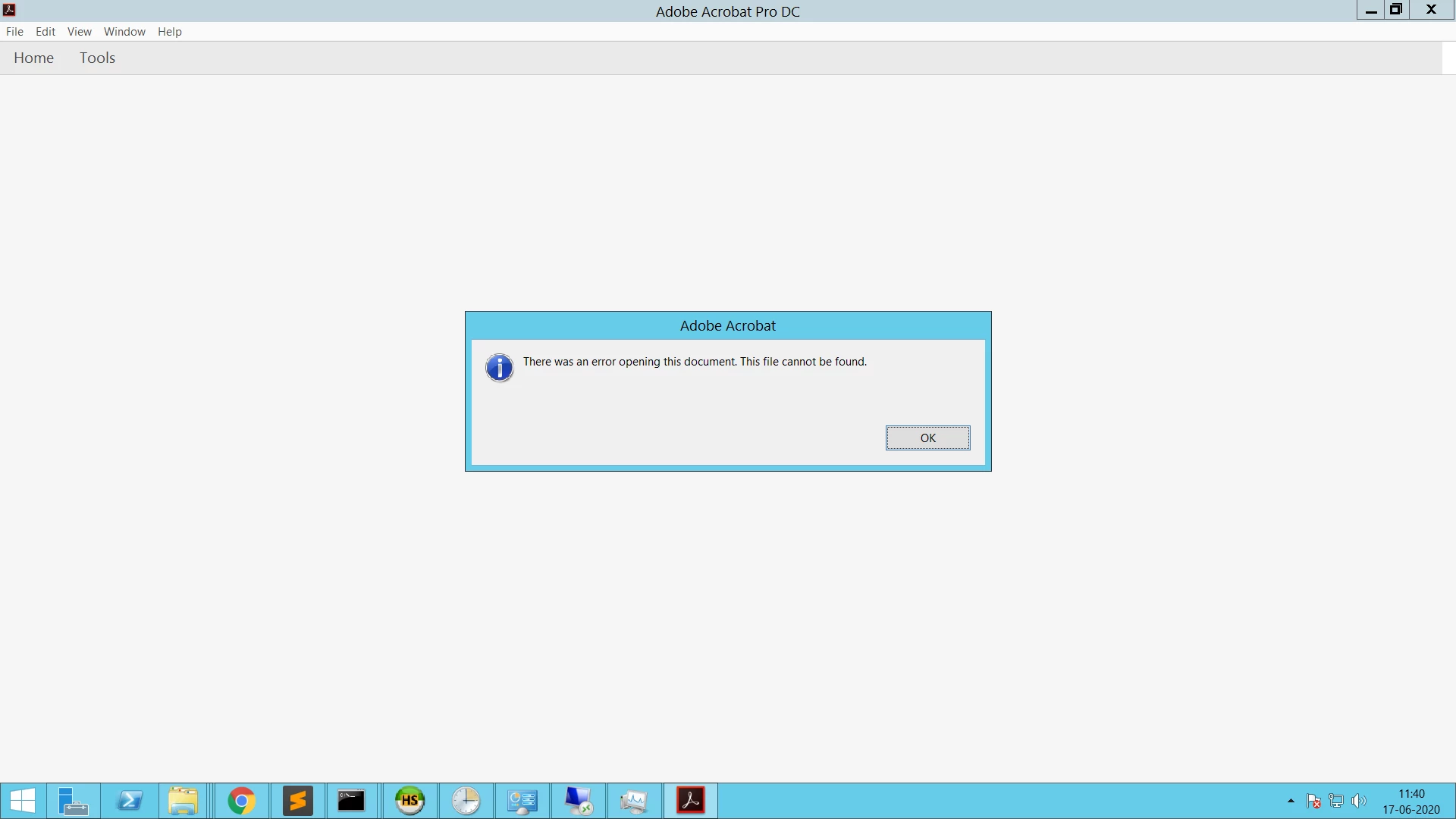The height and width of the screenshot is (819, 1456).
Task: Open the green HS application icon
Action: pos(410,801)
